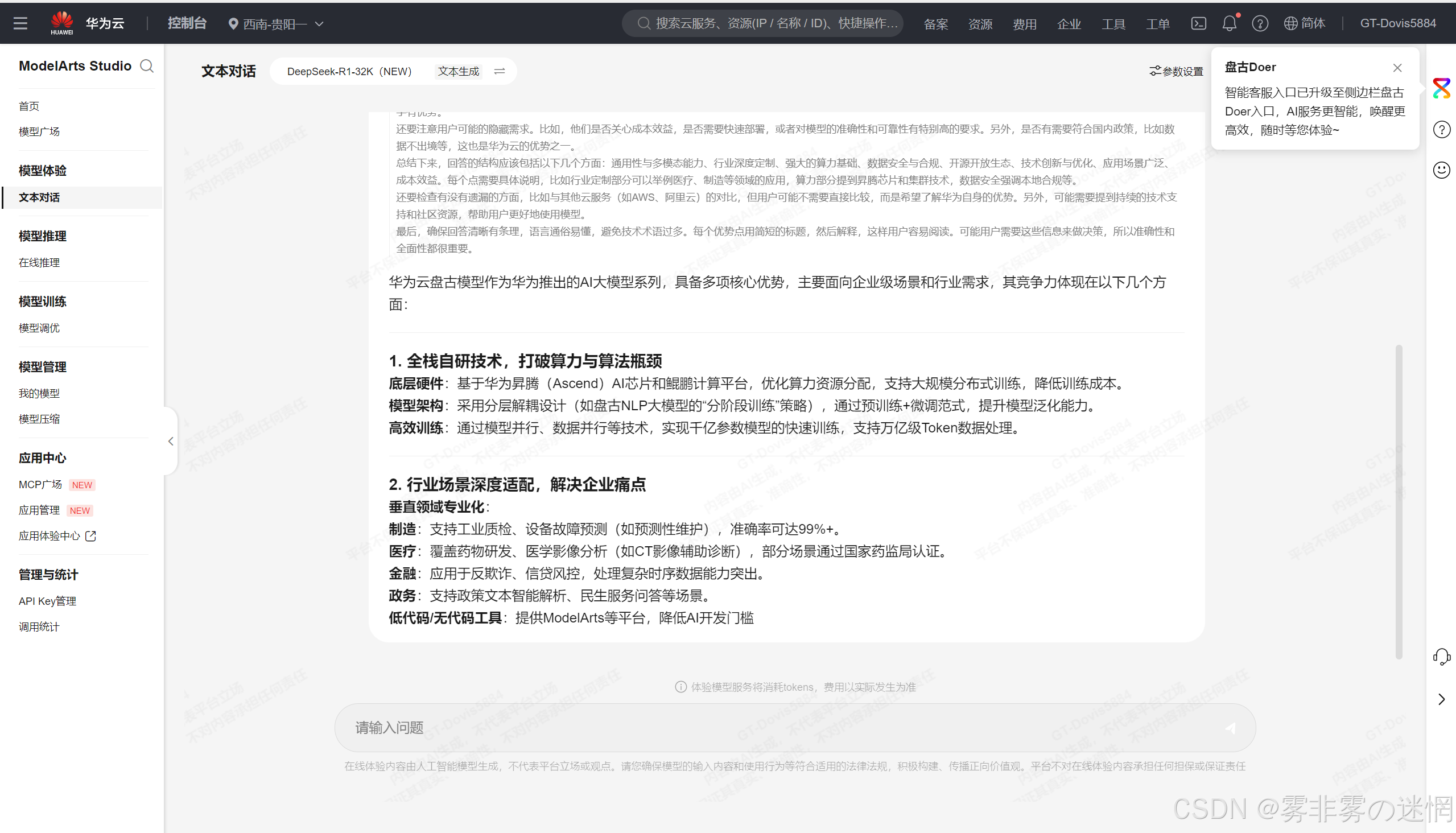Open 在线推理 in the sidebar

pyautogui.click(x=39, y=263)
